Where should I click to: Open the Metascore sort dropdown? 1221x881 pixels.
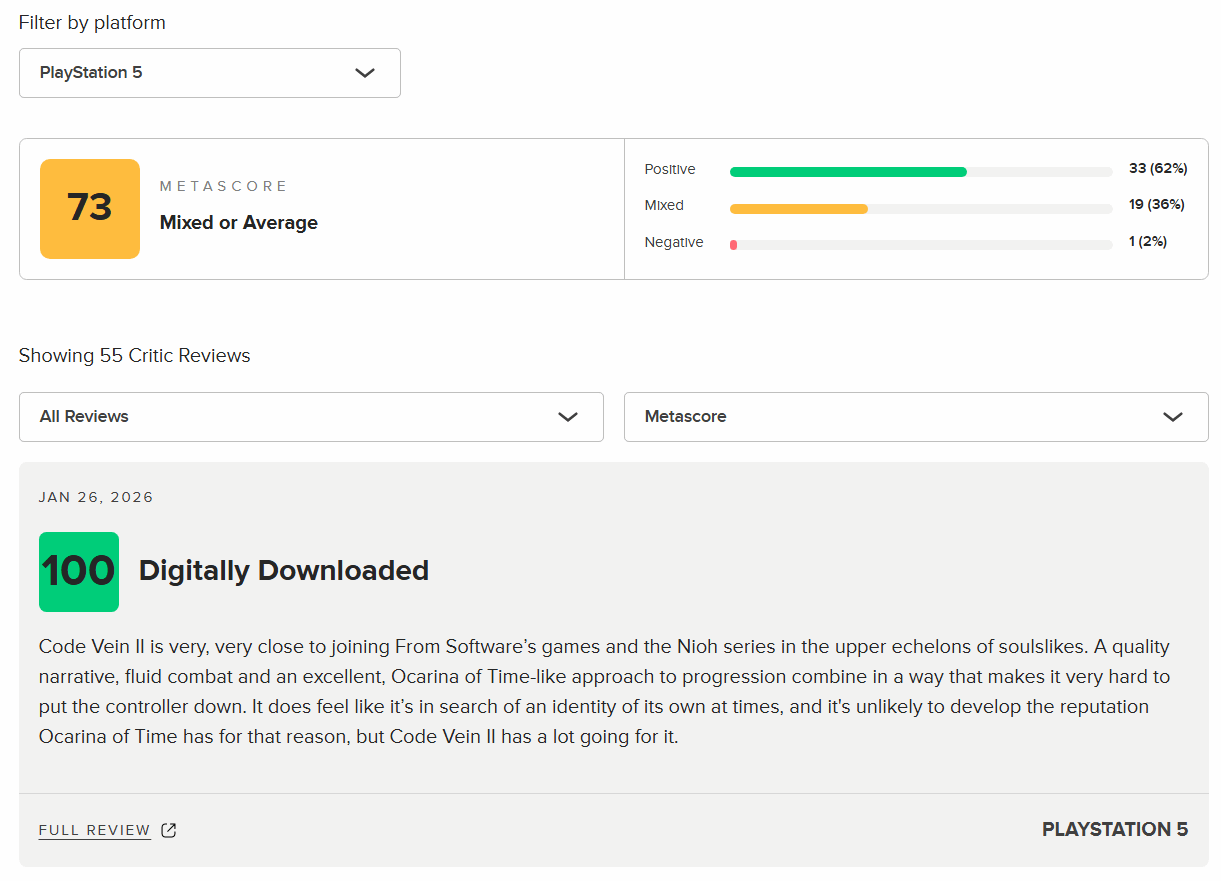coord(915,417)
